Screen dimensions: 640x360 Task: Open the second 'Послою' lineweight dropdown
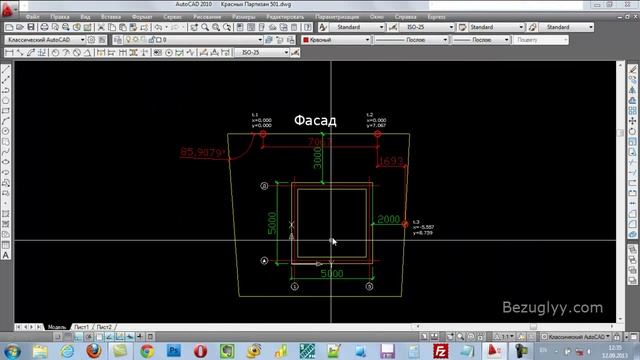pos(481,40)
